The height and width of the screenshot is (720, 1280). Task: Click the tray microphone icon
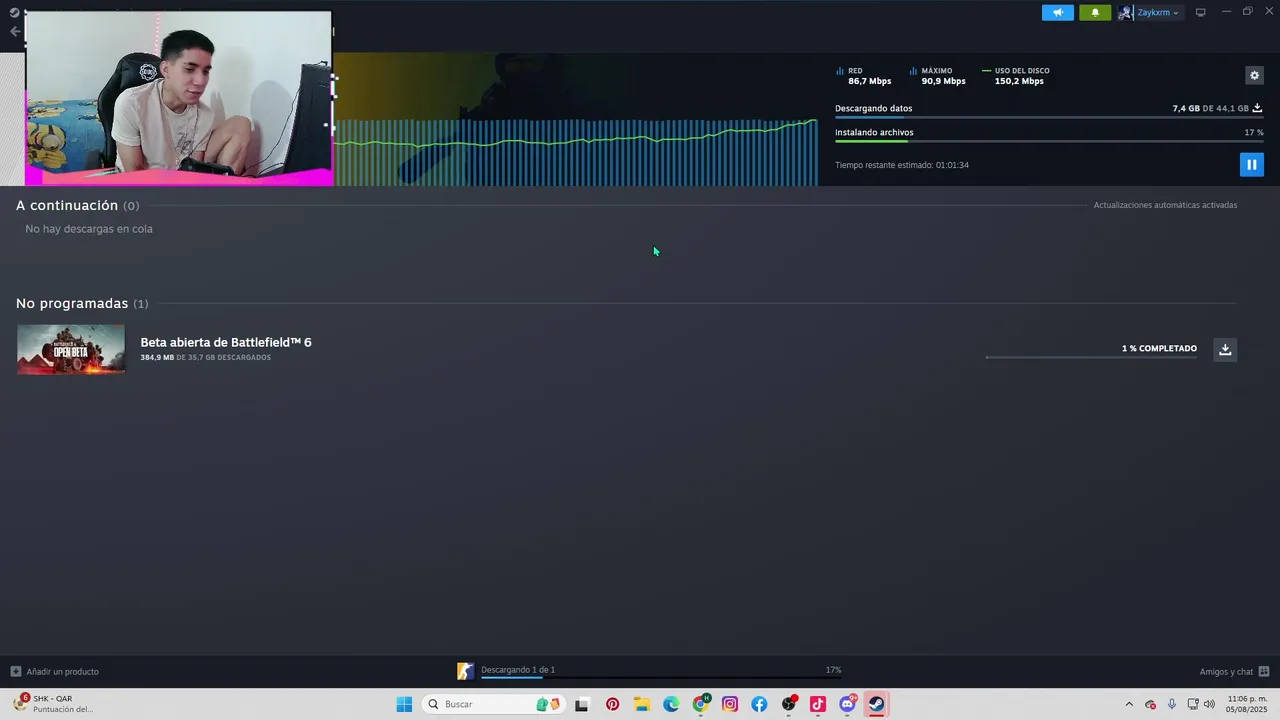point(1172,704)
